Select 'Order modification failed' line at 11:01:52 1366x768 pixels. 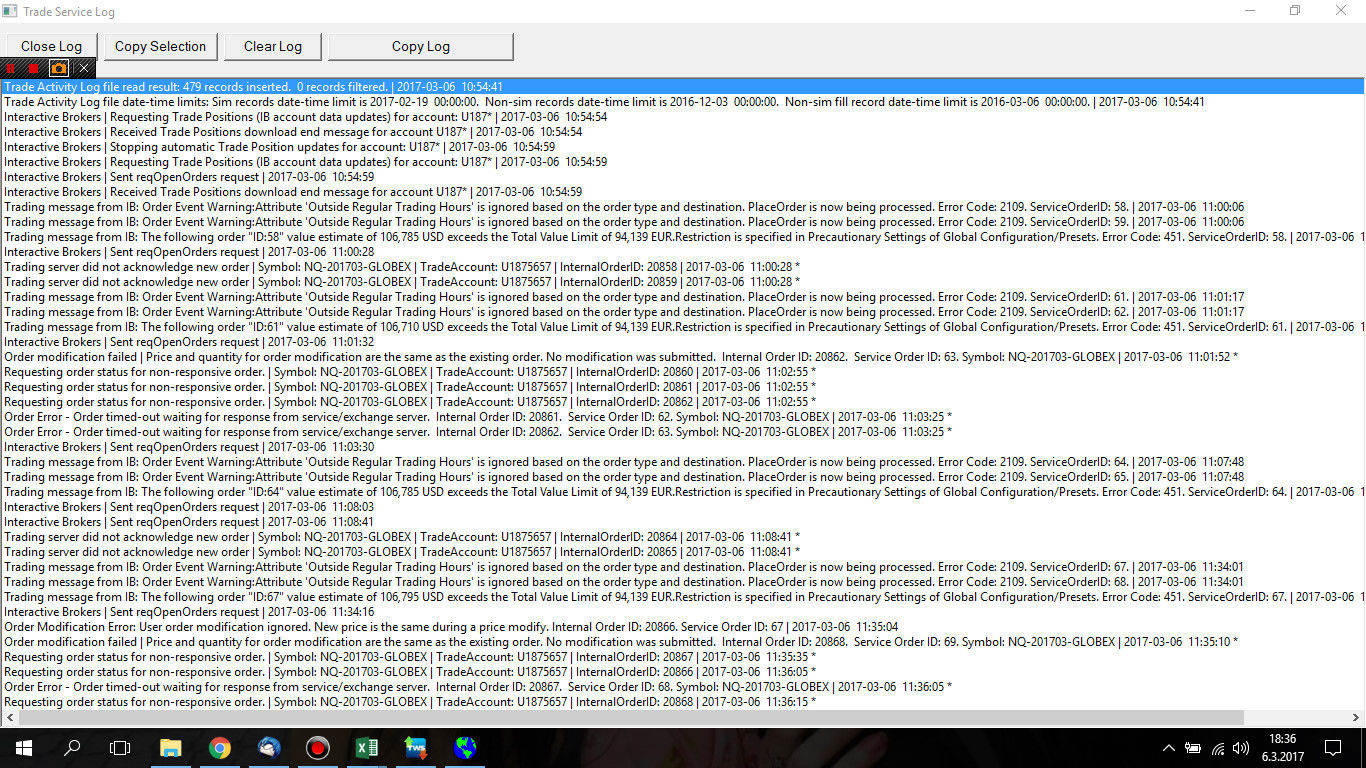[x=683, y=357]
